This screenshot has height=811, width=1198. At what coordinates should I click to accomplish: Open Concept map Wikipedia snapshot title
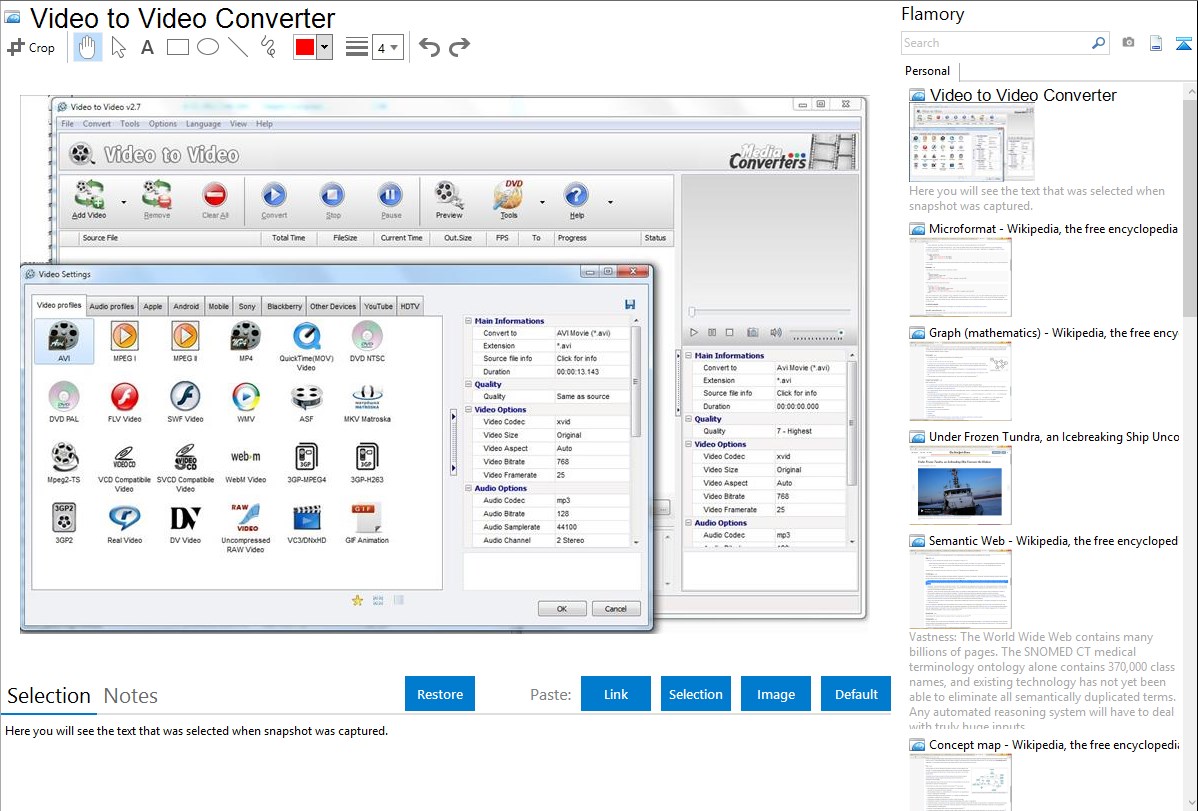1053,745
